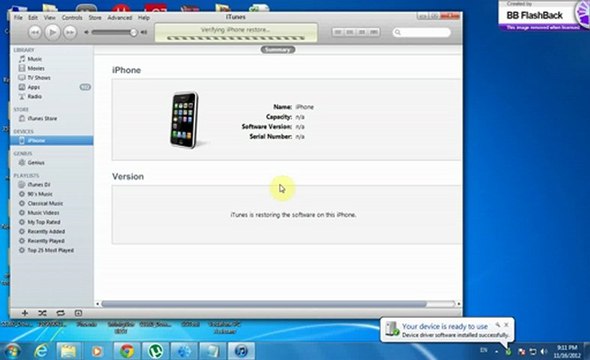Click the Next track button in iTunes

click(x=70, y=32)
